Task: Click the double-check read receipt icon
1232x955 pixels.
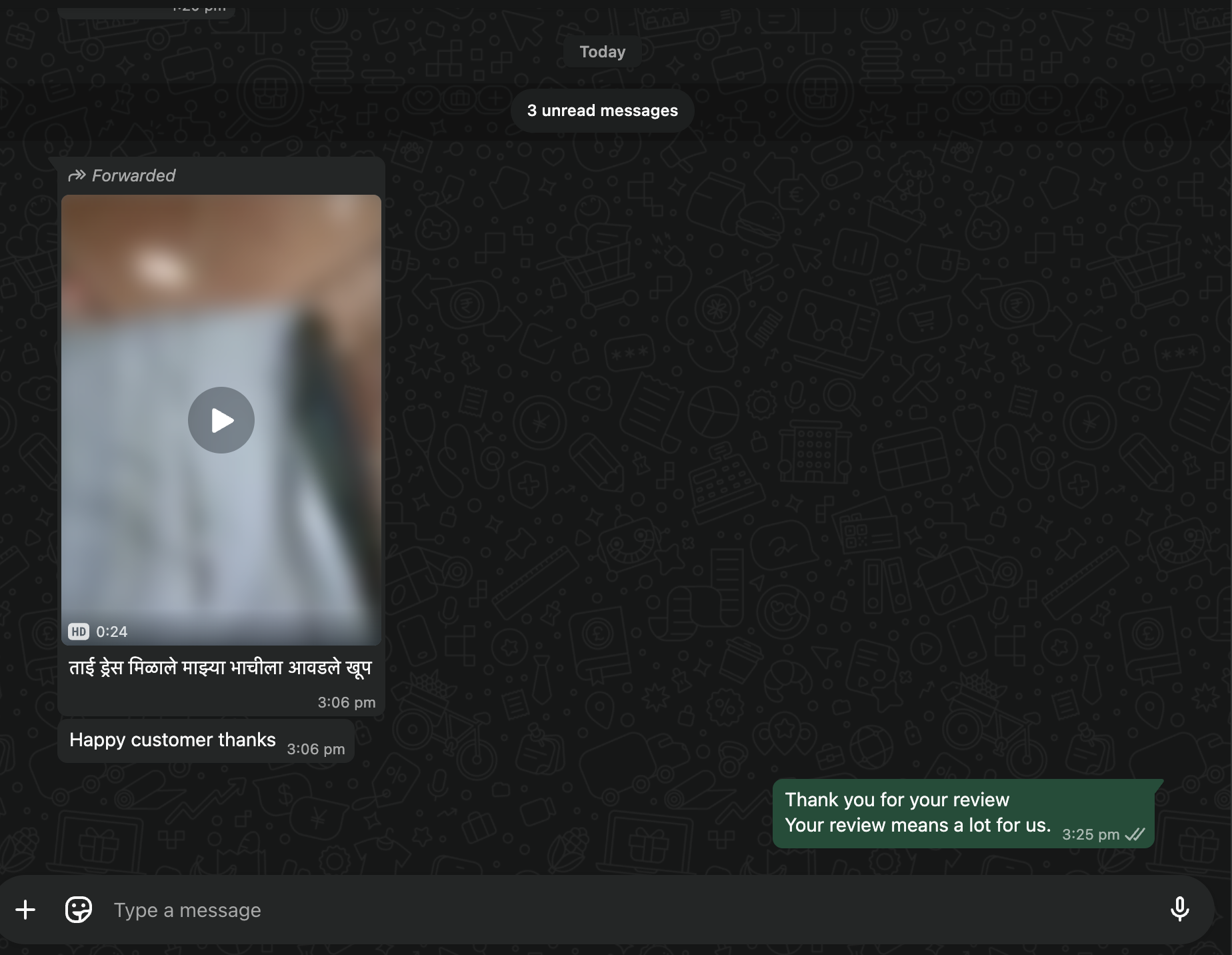Action: (1135, 834)
